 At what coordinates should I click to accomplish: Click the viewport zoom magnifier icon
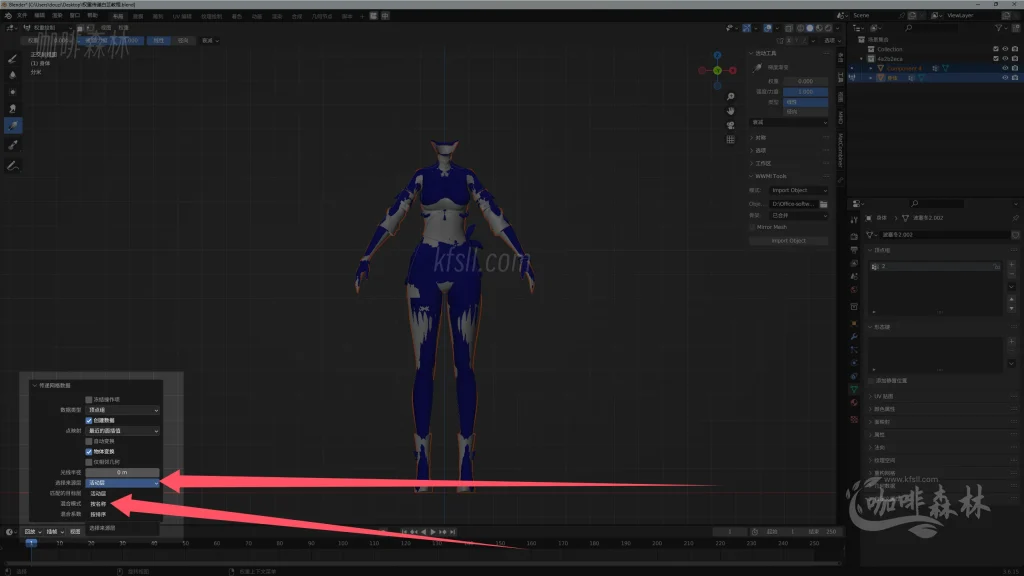click(x=730, y=97)
